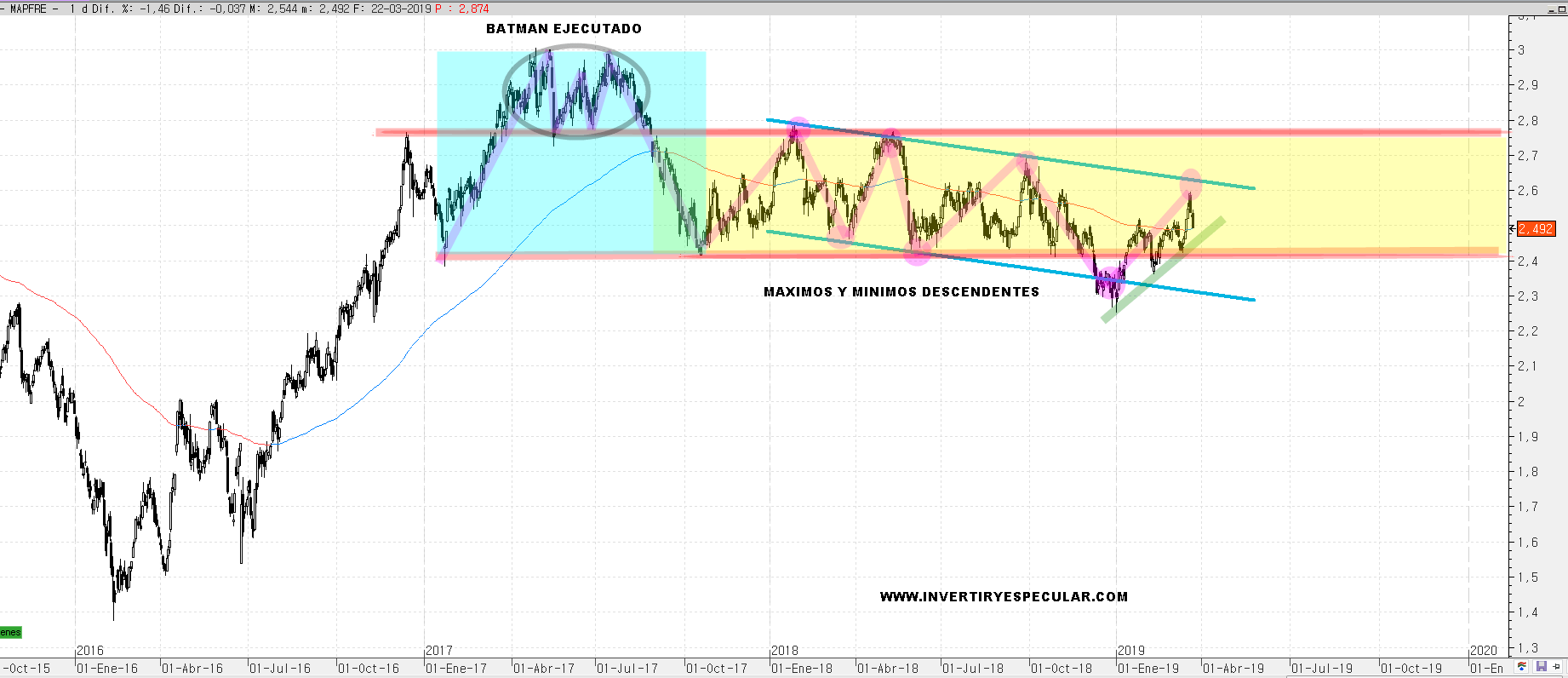Image resolution: width=1568 pixels, height=678 pixels.
Task: Click the 01-Abr-19 date on time axis
Action: click(x=1233, y=669)
